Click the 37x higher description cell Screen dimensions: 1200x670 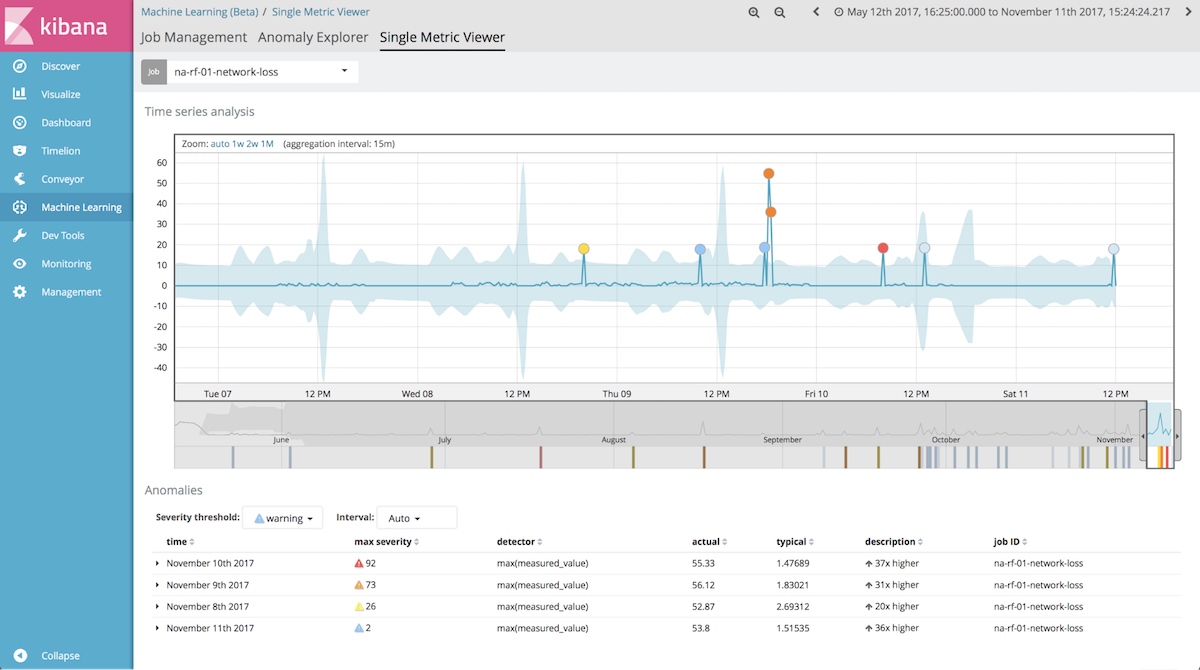tap(892, 564)
